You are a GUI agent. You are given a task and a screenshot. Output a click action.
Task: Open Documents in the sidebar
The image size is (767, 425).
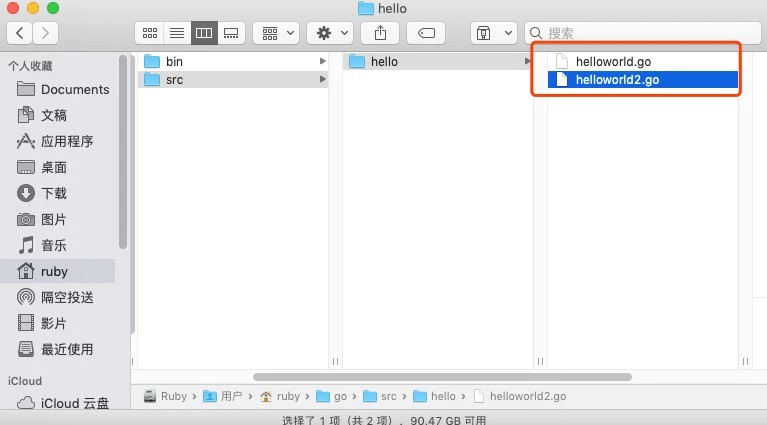[x=74, y=89]
